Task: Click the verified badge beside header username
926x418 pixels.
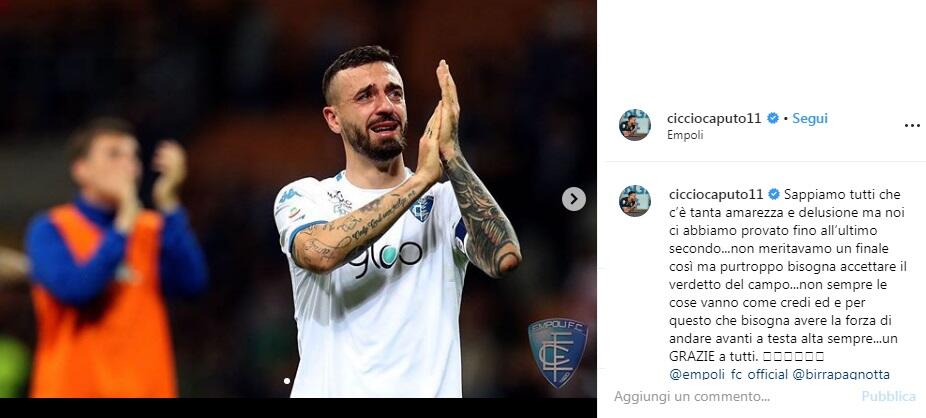Action: point(772,118)
